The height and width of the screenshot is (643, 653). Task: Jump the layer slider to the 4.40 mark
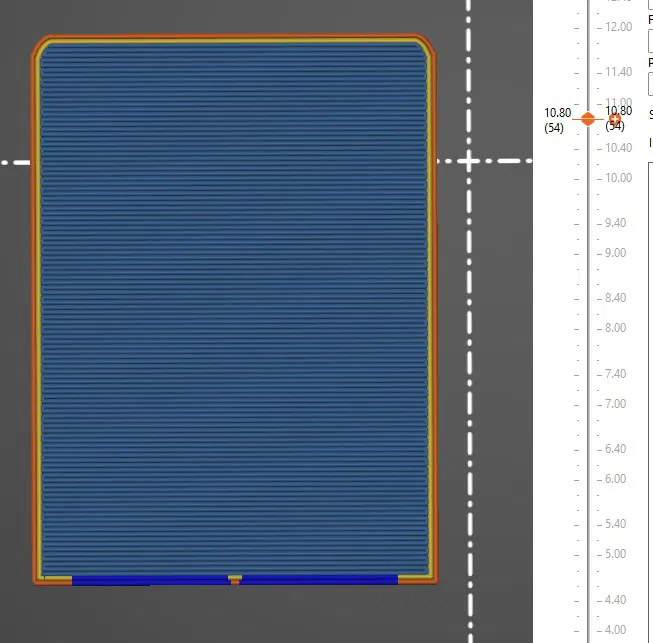click(616, 600)
